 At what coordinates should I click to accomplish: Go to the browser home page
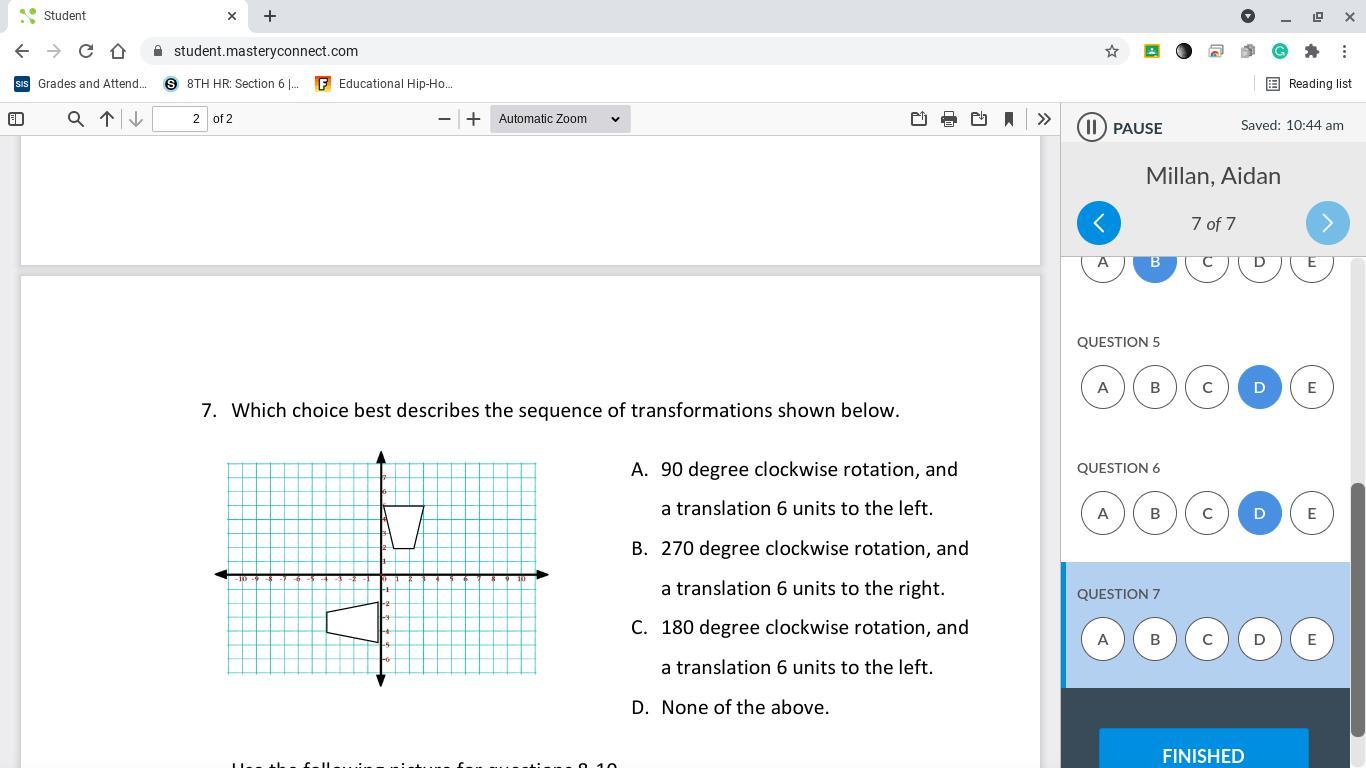point(118,51)
